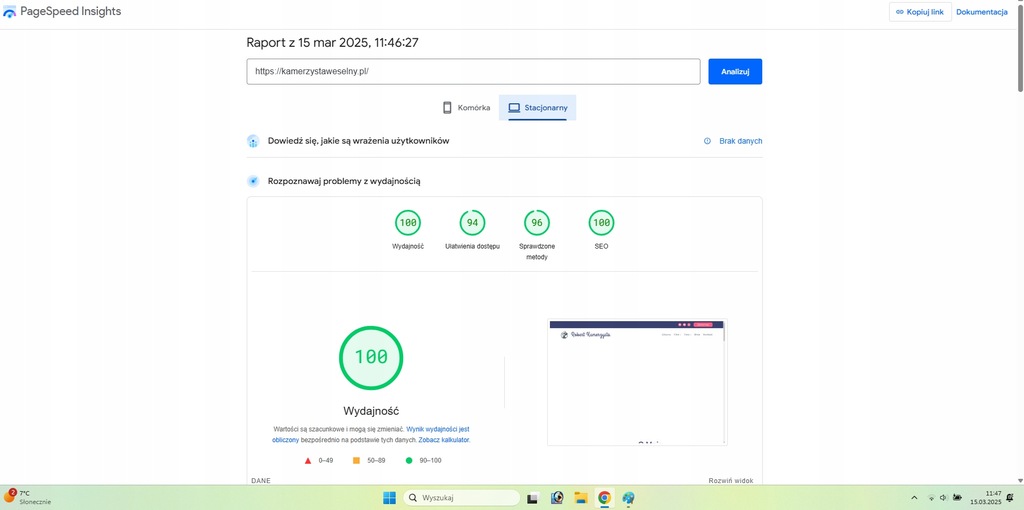The width and height of the screenshot is (1024, 510).
Task: Select the SEO 100 score gauge
Action: 601,223
